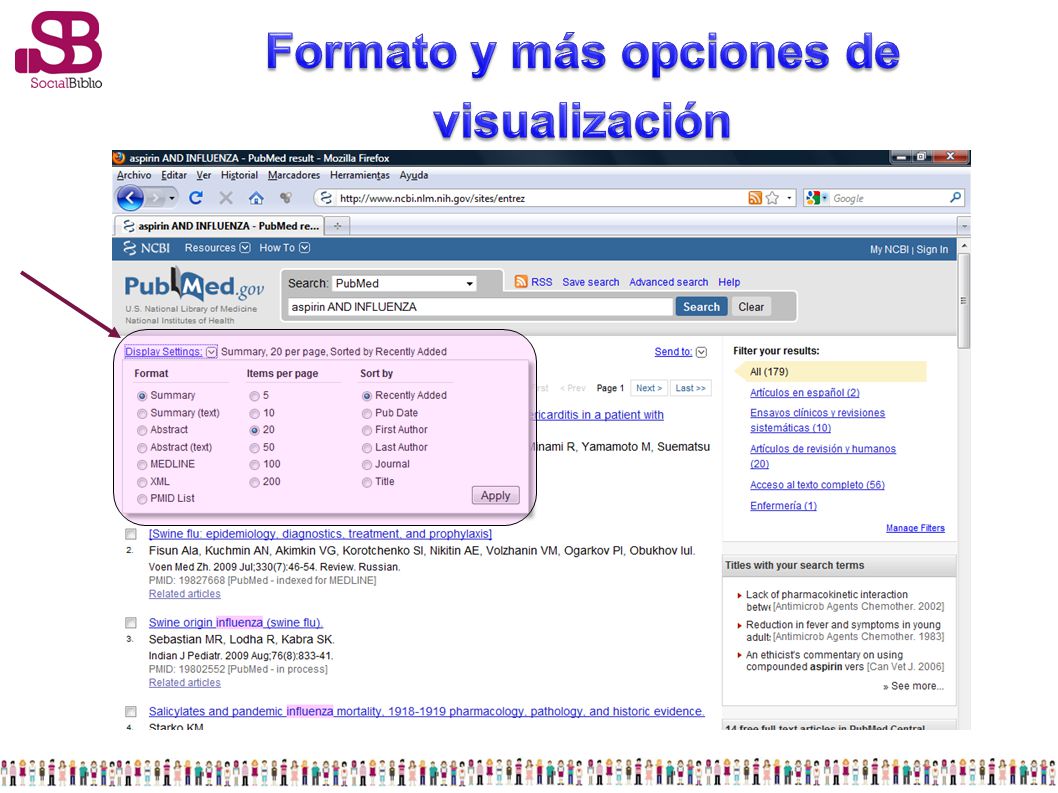1058x793 pixels.
Task: Open the Historial menu
Action: [239, 175]
